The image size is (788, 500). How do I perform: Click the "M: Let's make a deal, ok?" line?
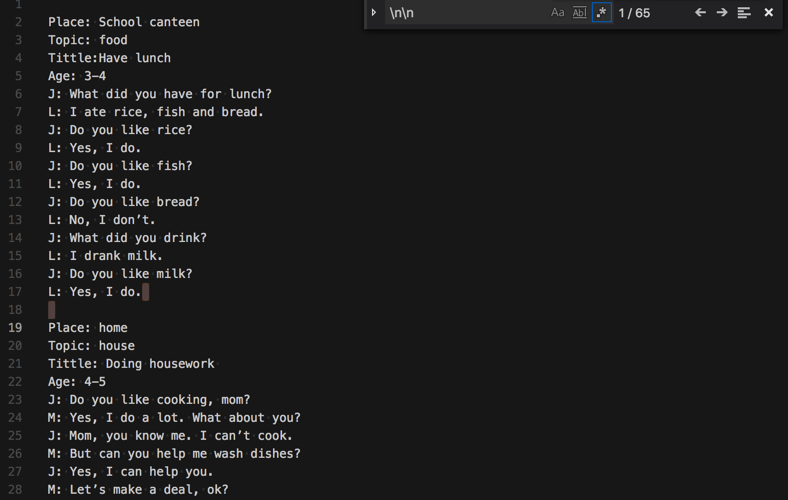coord(138,490)
